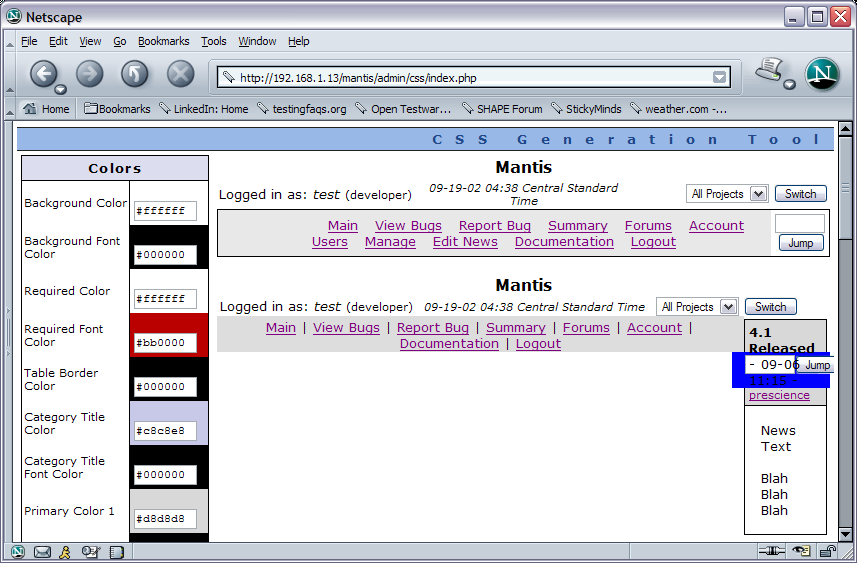This screenshot has height=563, width=857.
Task: Open the Back button history dropdown arrow
Action: point(61,90)
